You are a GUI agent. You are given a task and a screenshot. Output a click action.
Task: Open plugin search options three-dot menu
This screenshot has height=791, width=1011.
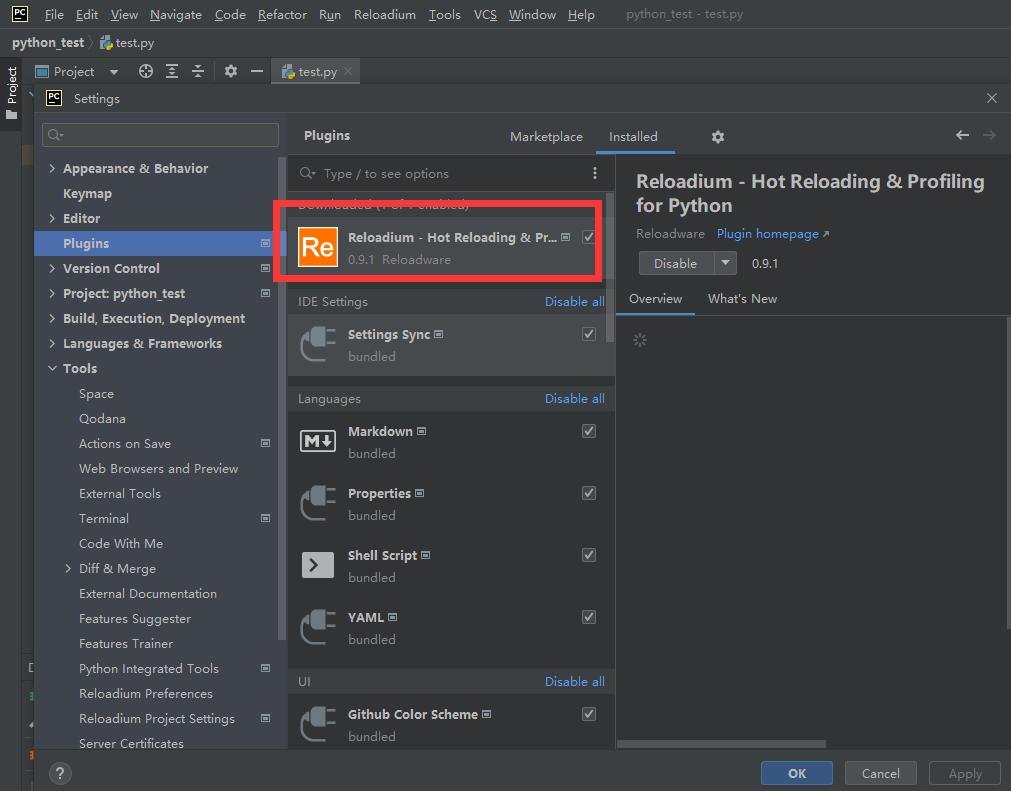pyautogui.click(x=595, y=173)
